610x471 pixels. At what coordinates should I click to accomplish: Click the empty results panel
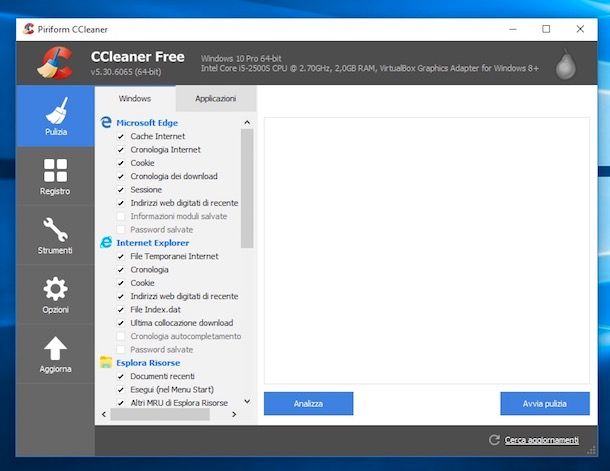(x=427, y=250)
